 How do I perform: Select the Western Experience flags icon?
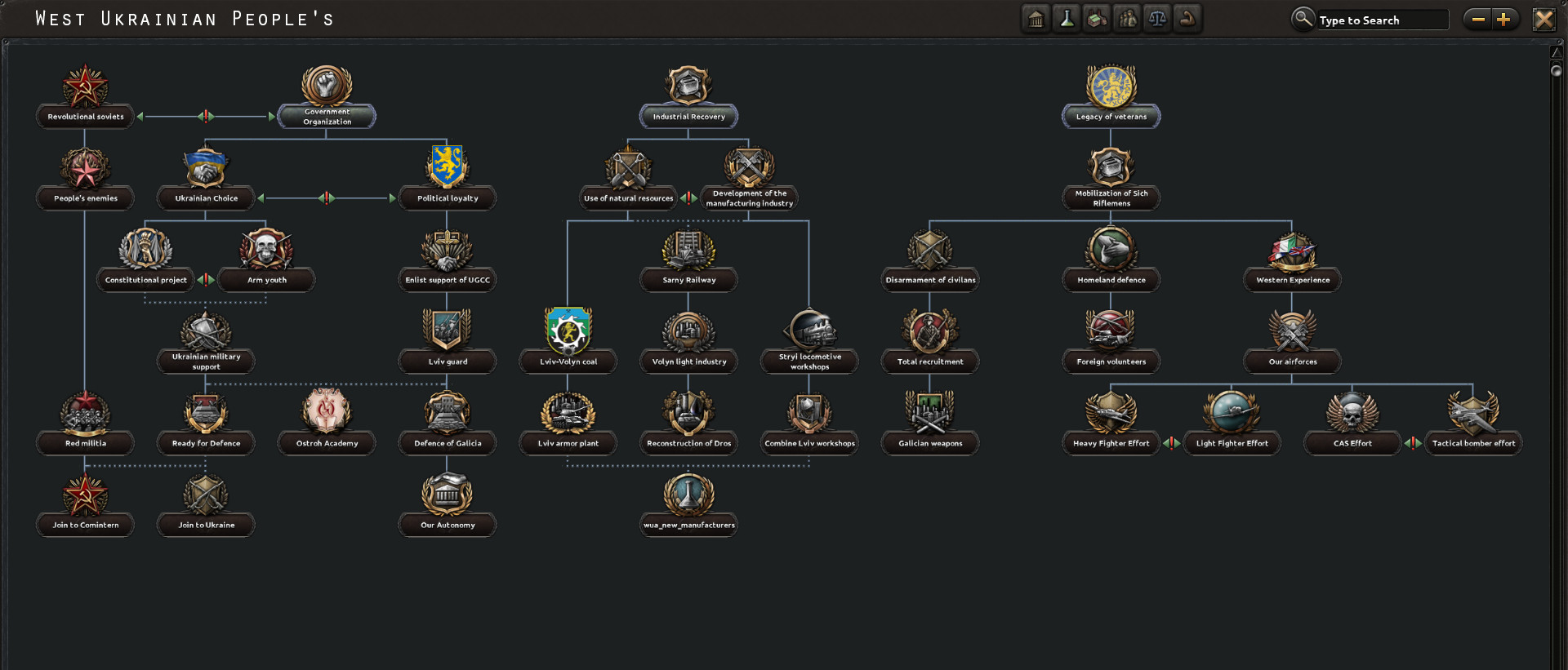1293,251
